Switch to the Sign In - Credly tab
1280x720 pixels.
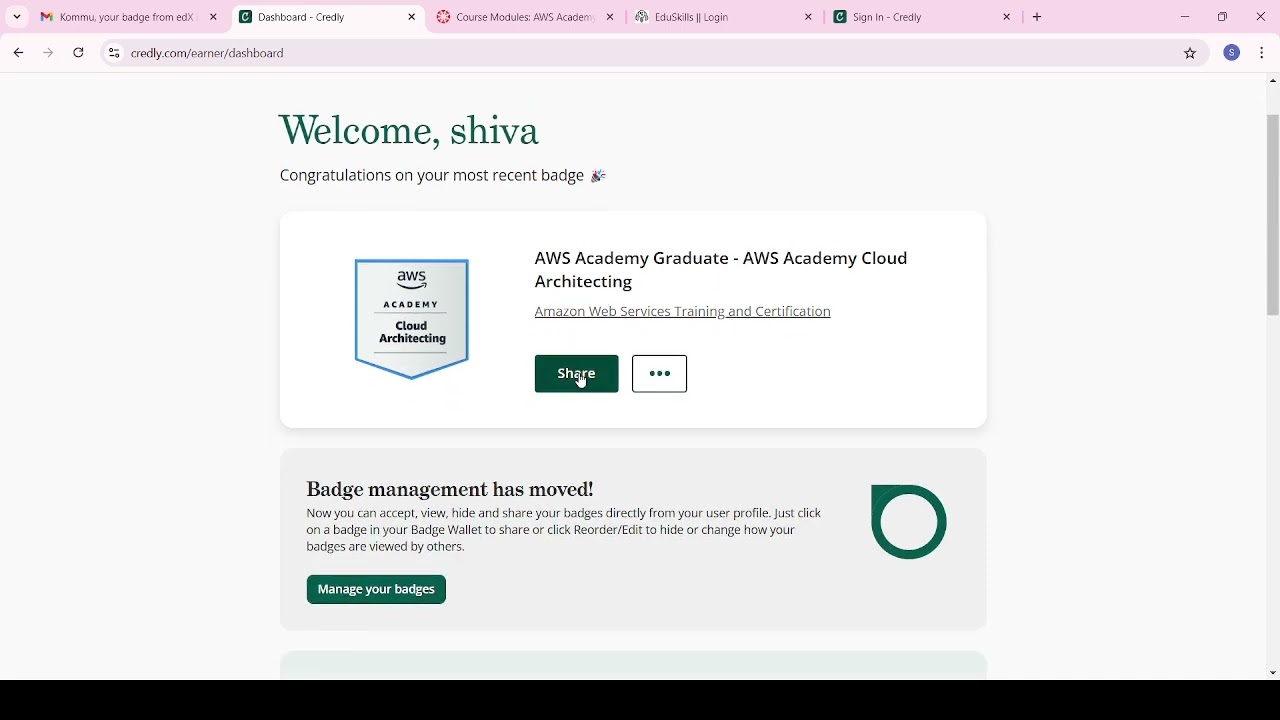(920, 17)
